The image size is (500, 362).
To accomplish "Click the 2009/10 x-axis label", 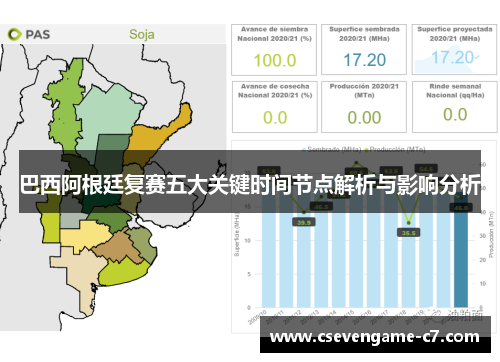I will [257, 317].
